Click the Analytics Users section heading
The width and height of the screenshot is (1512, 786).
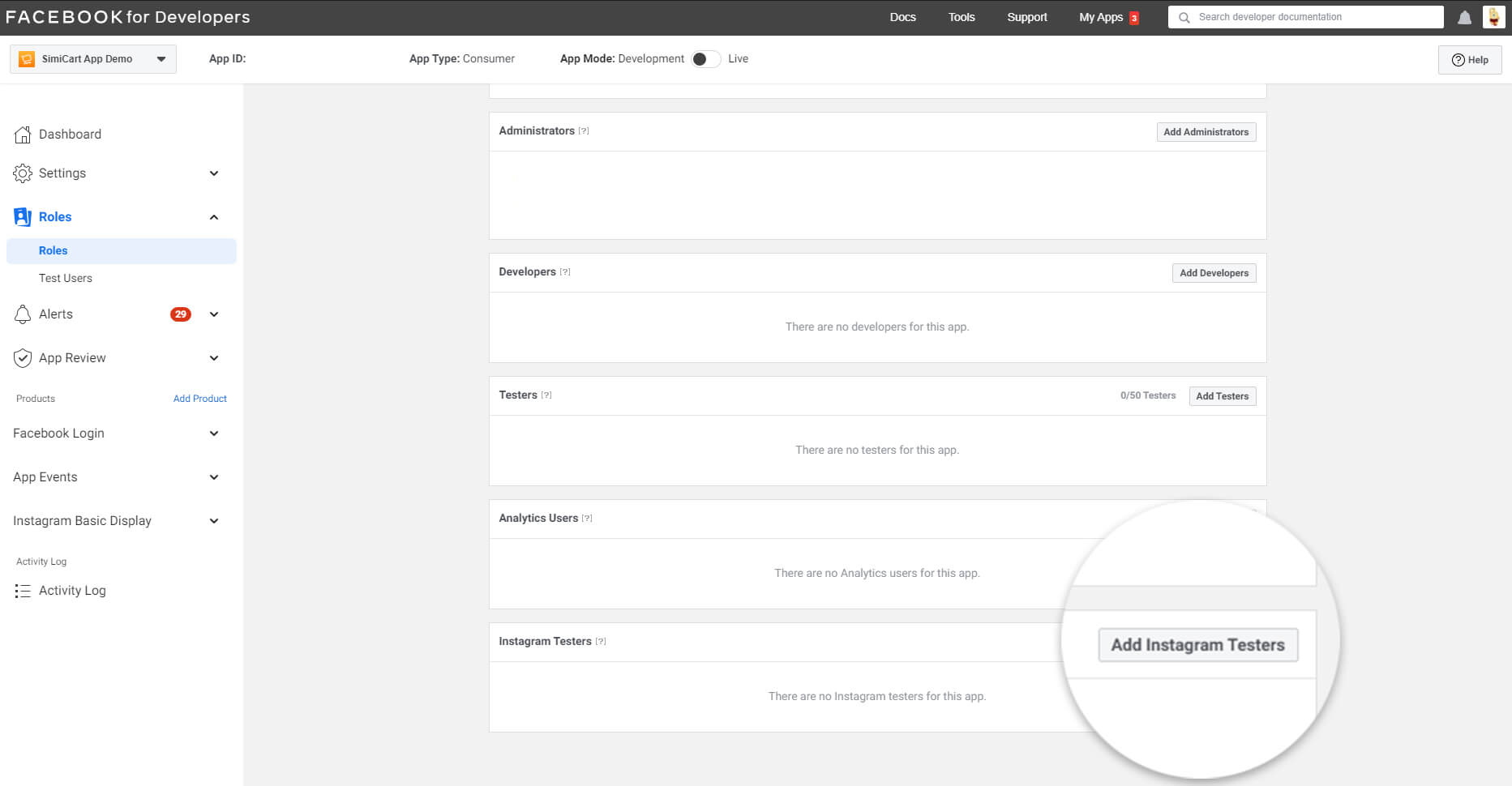538,519
